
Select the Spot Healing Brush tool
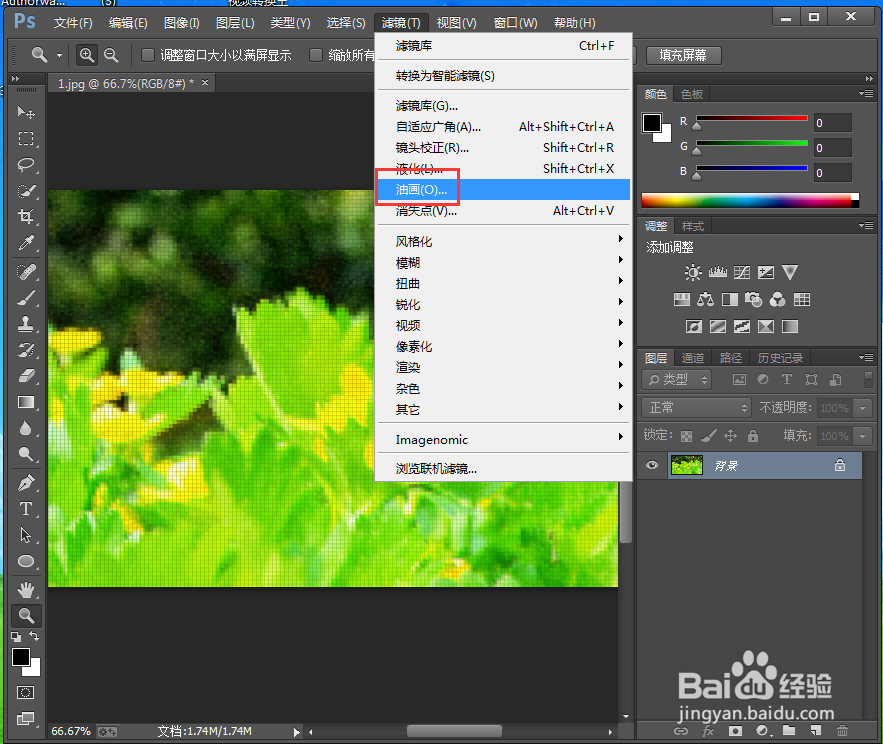pyautogui.click(x=25, y=272)
